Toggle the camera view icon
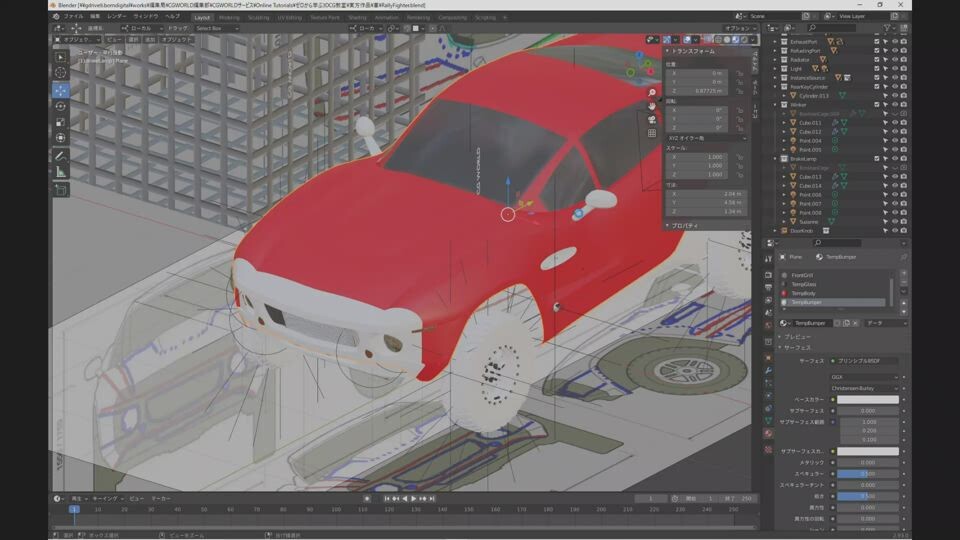The width and height of the screenshot is (960, 540). coord(652,119)
